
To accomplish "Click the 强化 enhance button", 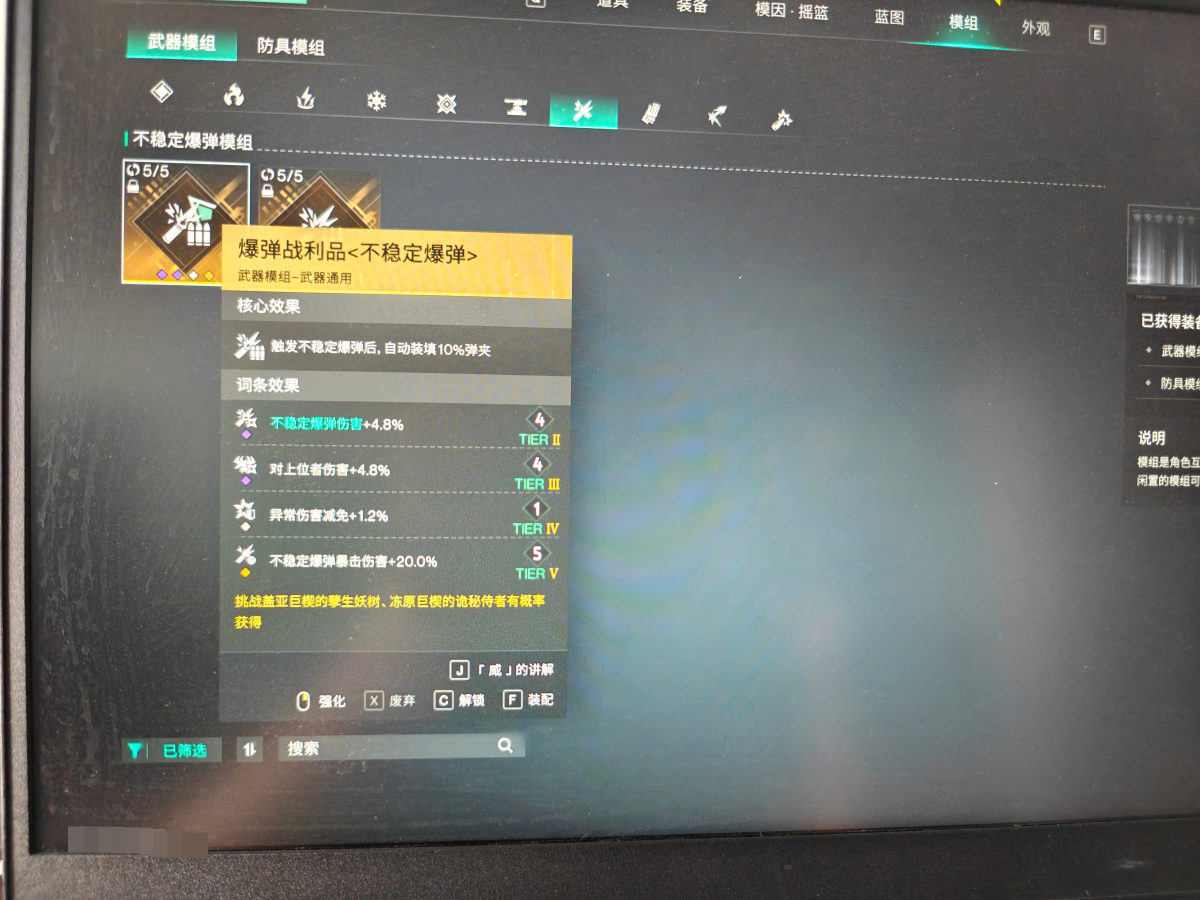I will tap(320, 701).
